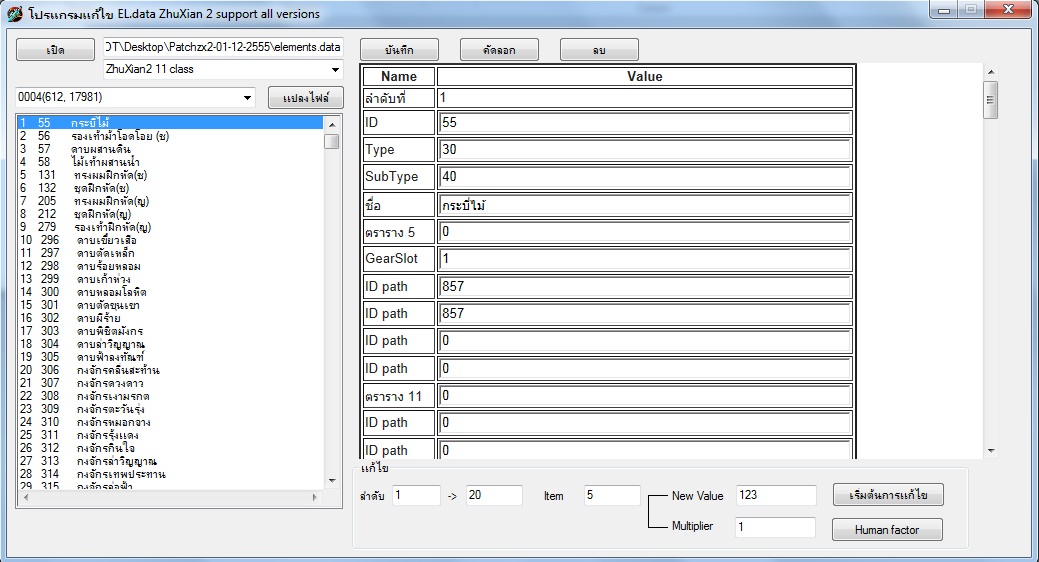This screenshot has width=1039, height=562.
Task: Click the ลำดับ start field containing 1
Action: [416, 495]
